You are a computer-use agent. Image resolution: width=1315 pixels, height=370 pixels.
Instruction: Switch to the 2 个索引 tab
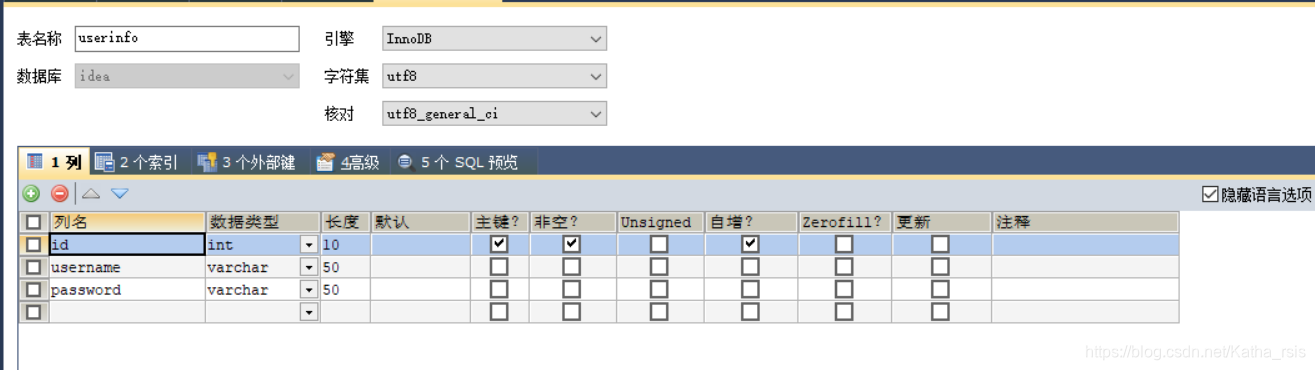click(x=138, y=162)
